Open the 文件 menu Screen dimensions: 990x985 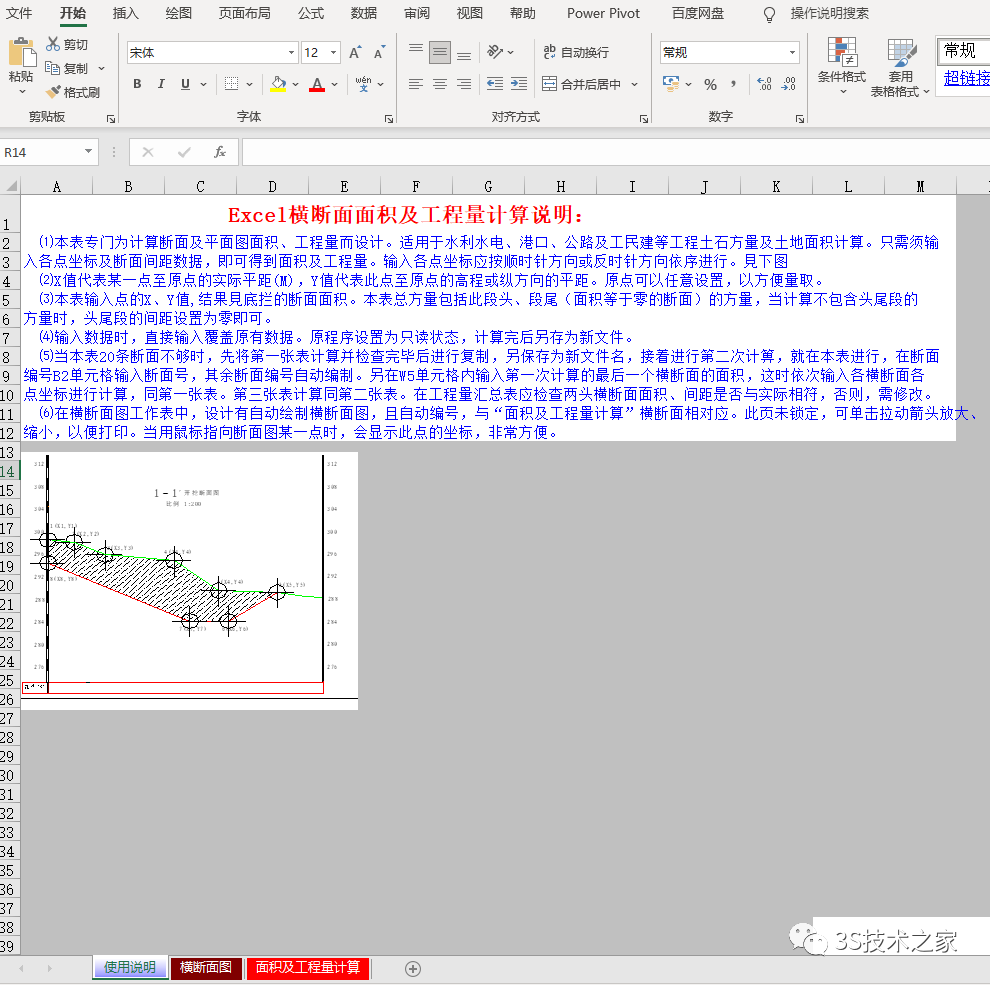(x=19, y=13)
